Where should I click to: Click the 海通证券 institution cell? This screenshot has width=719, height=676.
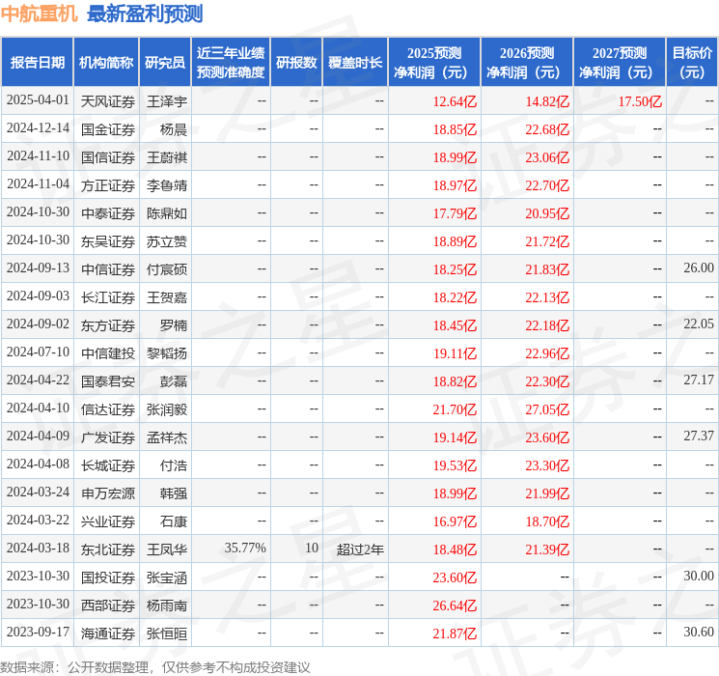(108, 633)
